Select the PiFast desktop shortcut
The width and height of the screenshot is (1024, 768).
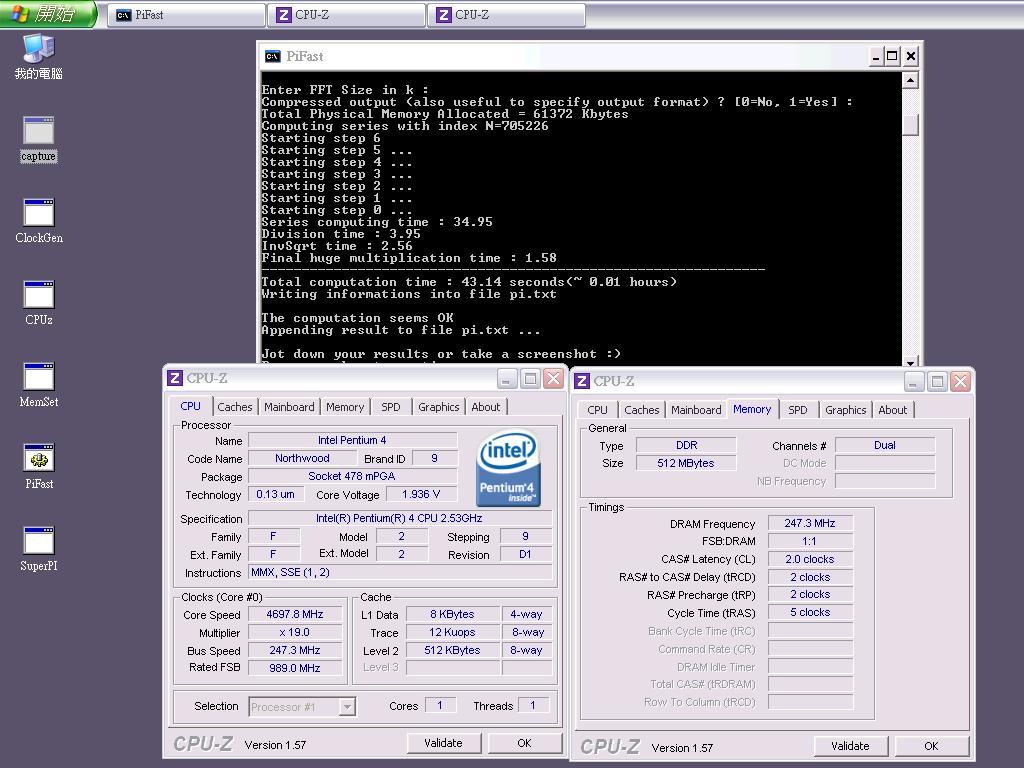[39, 466]
